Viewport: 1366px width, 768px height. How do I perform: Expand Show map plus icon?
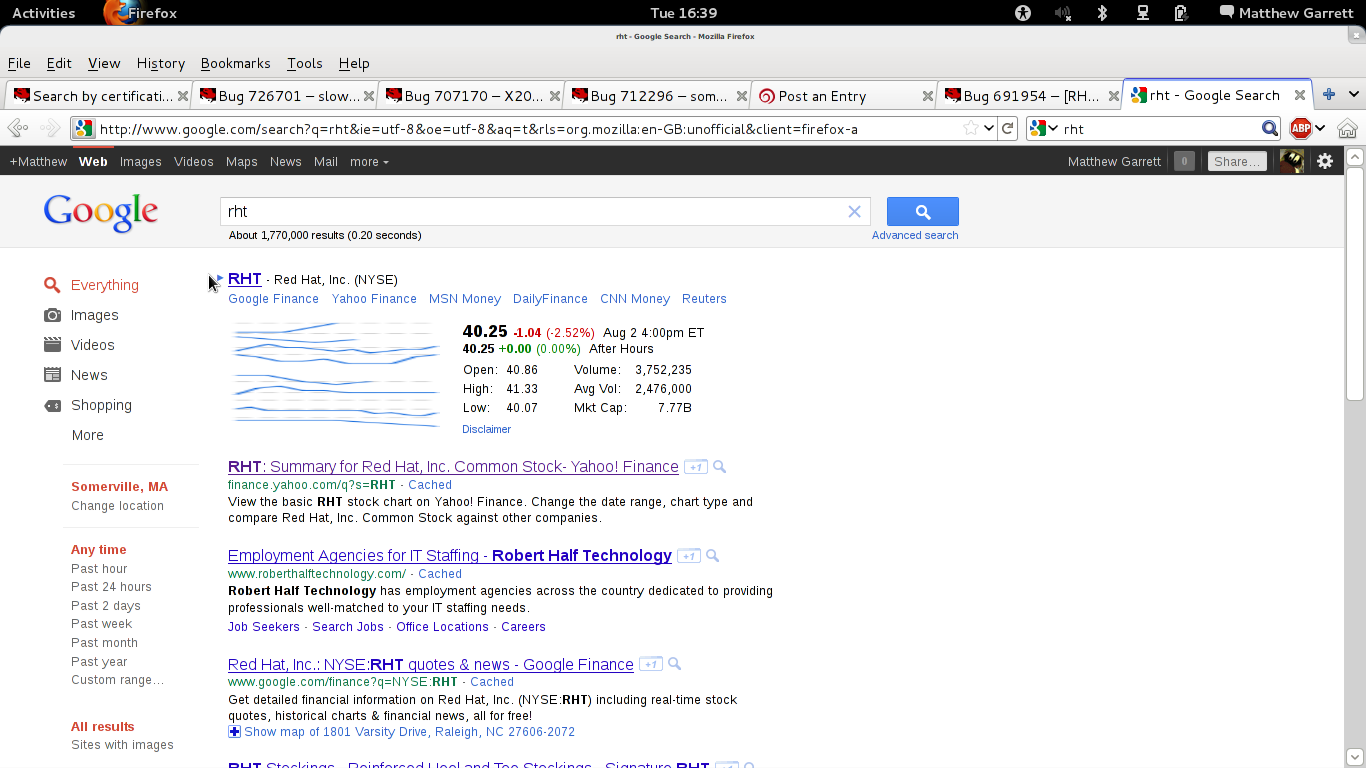(234, 732)
